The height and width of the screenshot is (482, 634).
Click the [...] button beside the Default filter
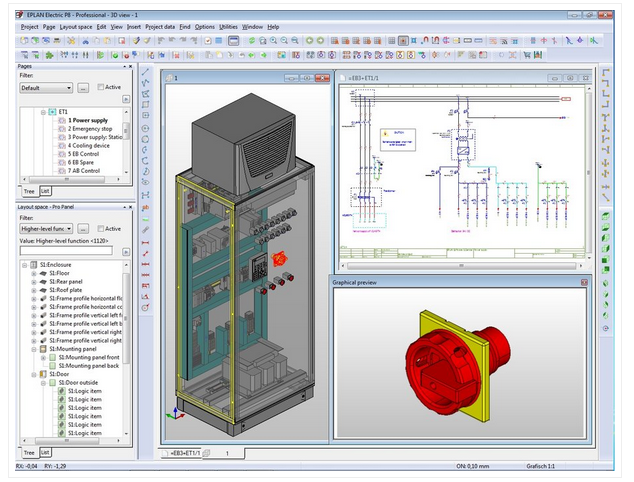tap(83, 88)
